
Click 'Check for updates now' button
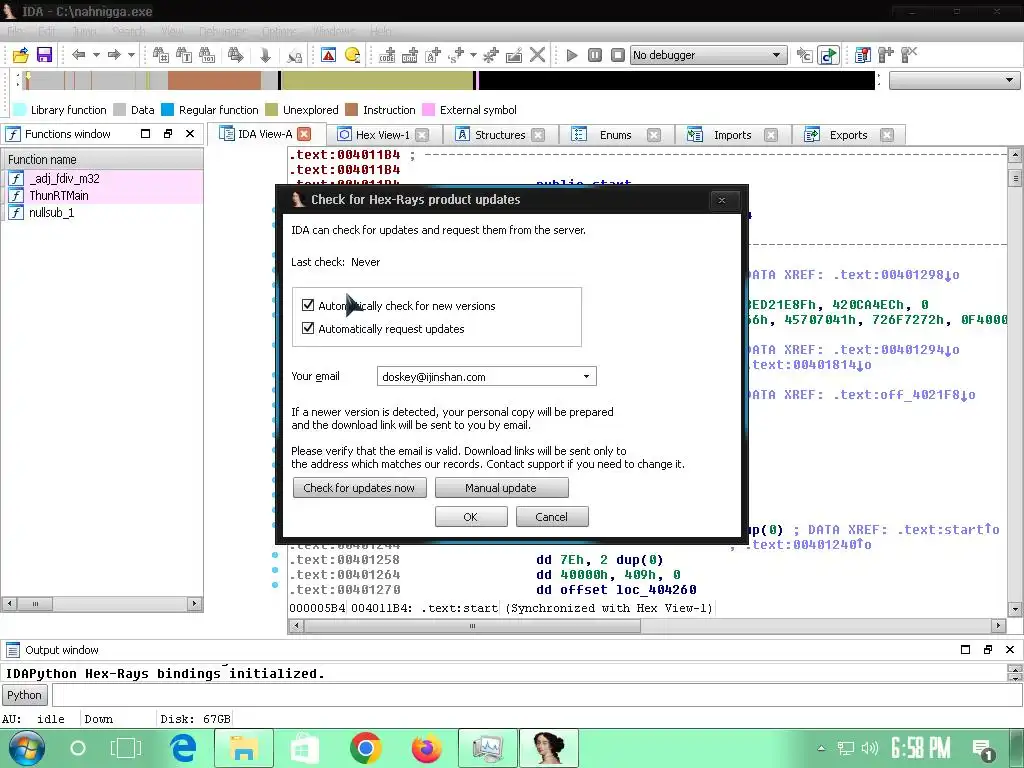click(359, 488)
